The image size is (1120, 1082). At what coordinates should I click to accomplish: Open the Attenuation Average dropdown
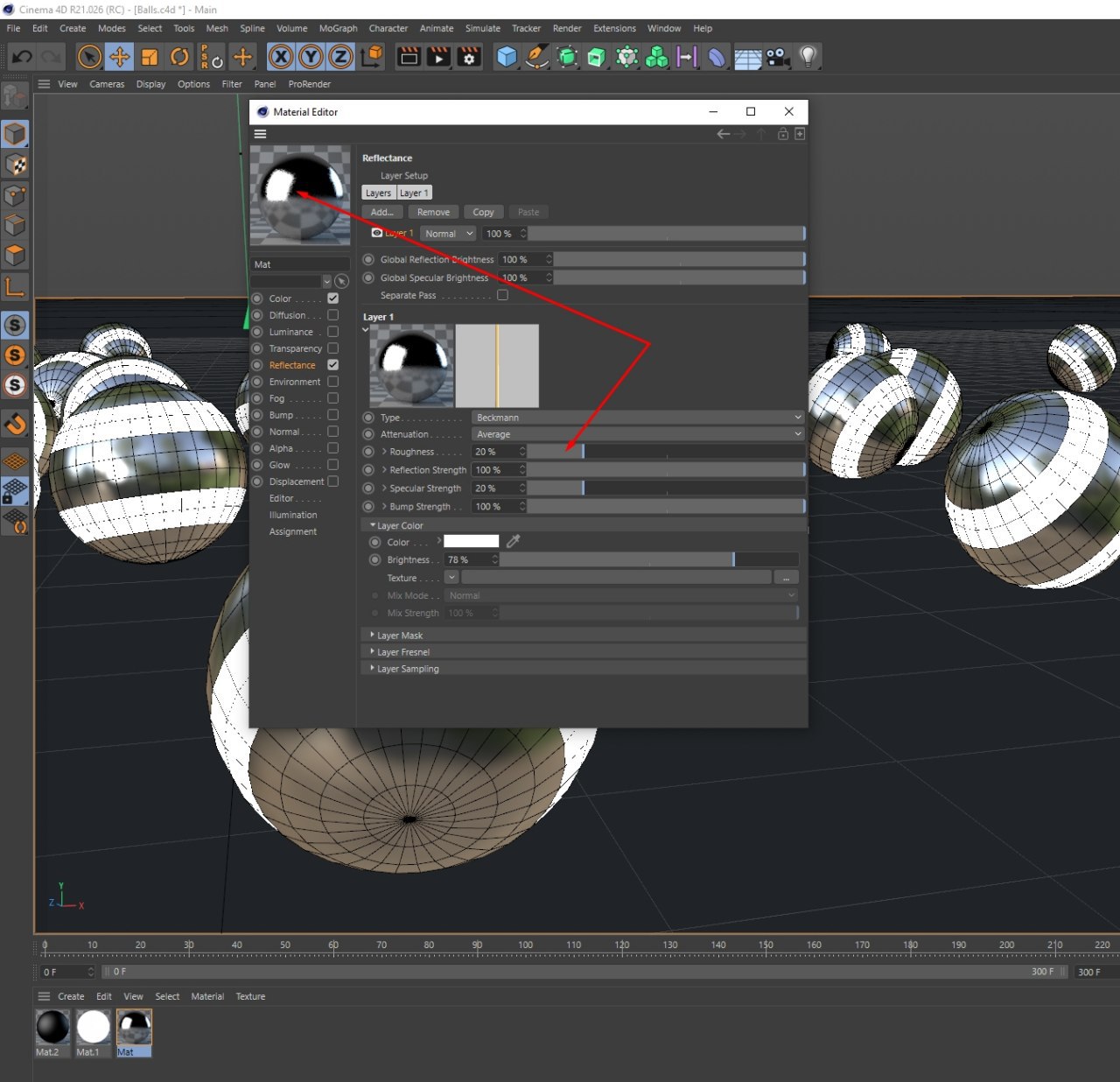637,434
